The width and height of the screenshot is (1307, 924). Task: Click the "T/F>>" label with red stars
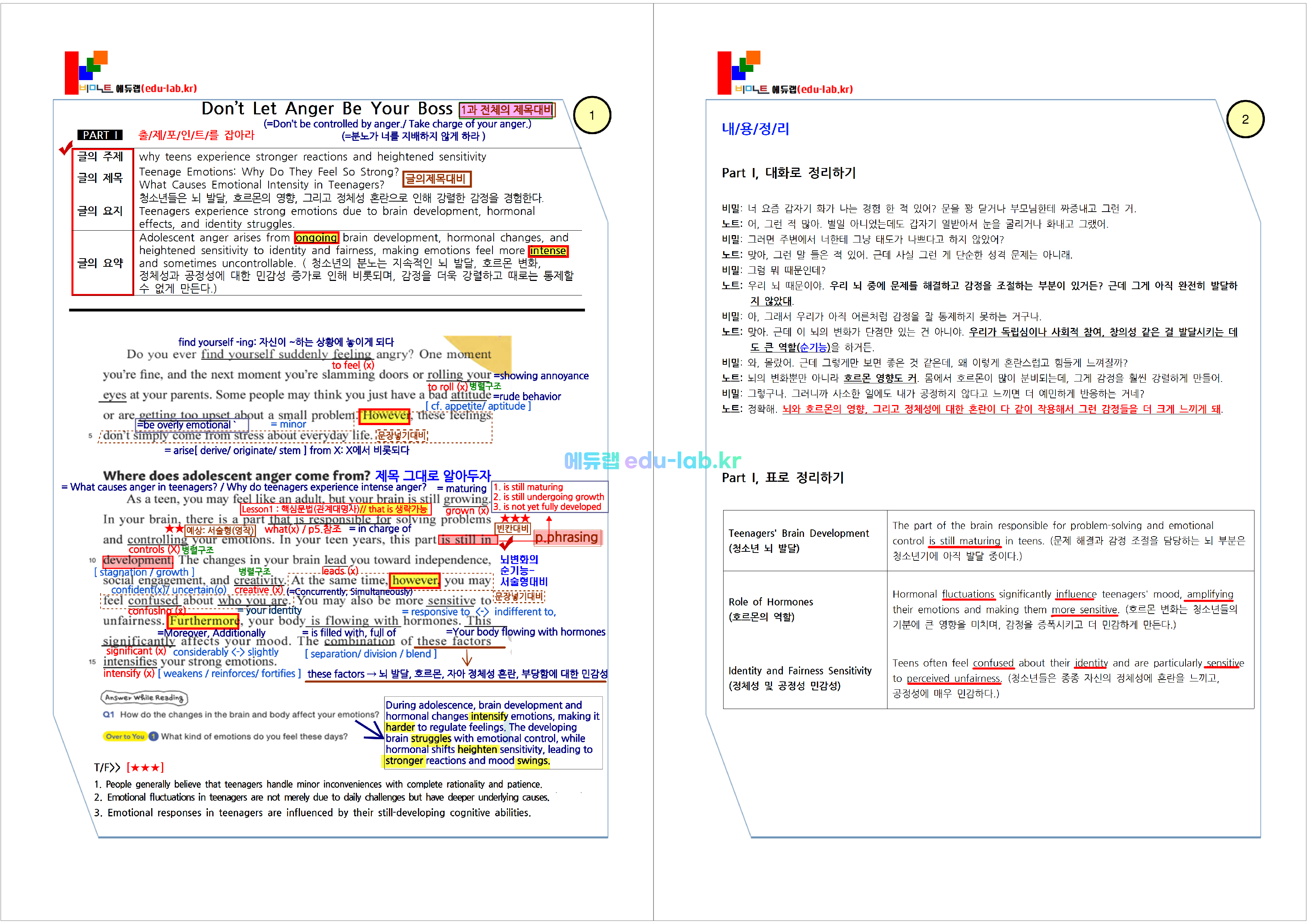tap(129, 768)
